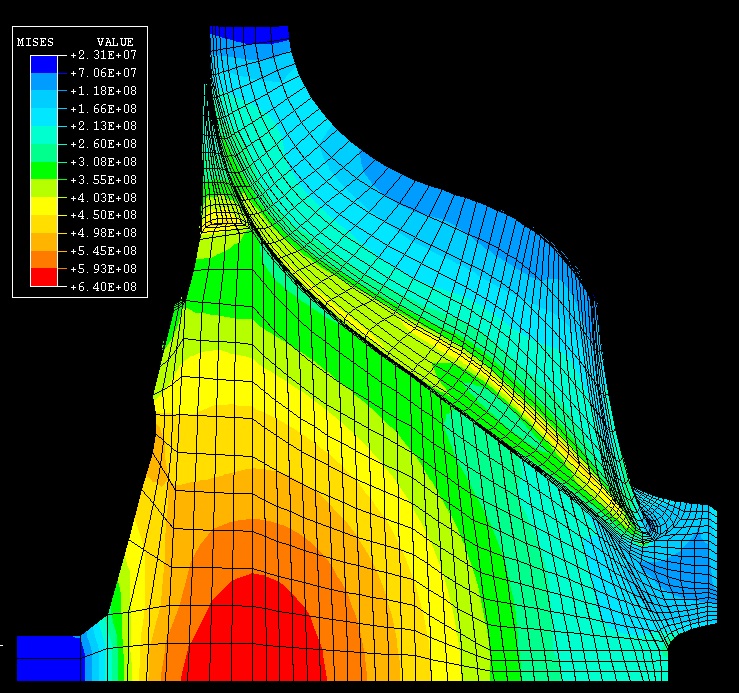This screenshot has height=693, width=739.
Task: Select the +6.40E+08 legend value
Action: coord(103,287)
